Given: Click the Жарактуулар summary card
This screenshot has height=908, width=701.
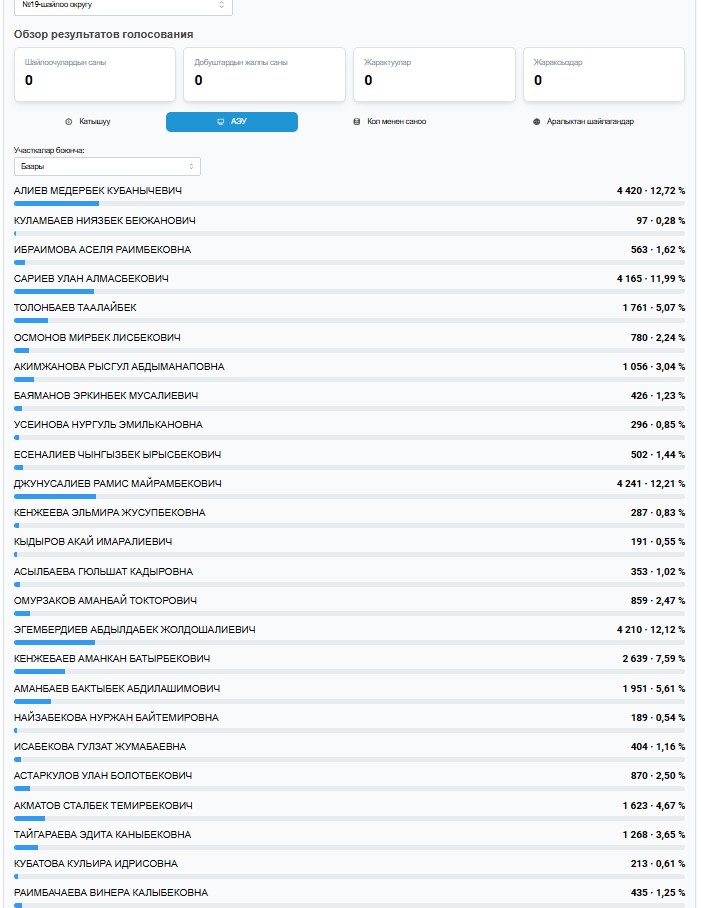Looking at the screenshot, I should [x=434, y=73].
